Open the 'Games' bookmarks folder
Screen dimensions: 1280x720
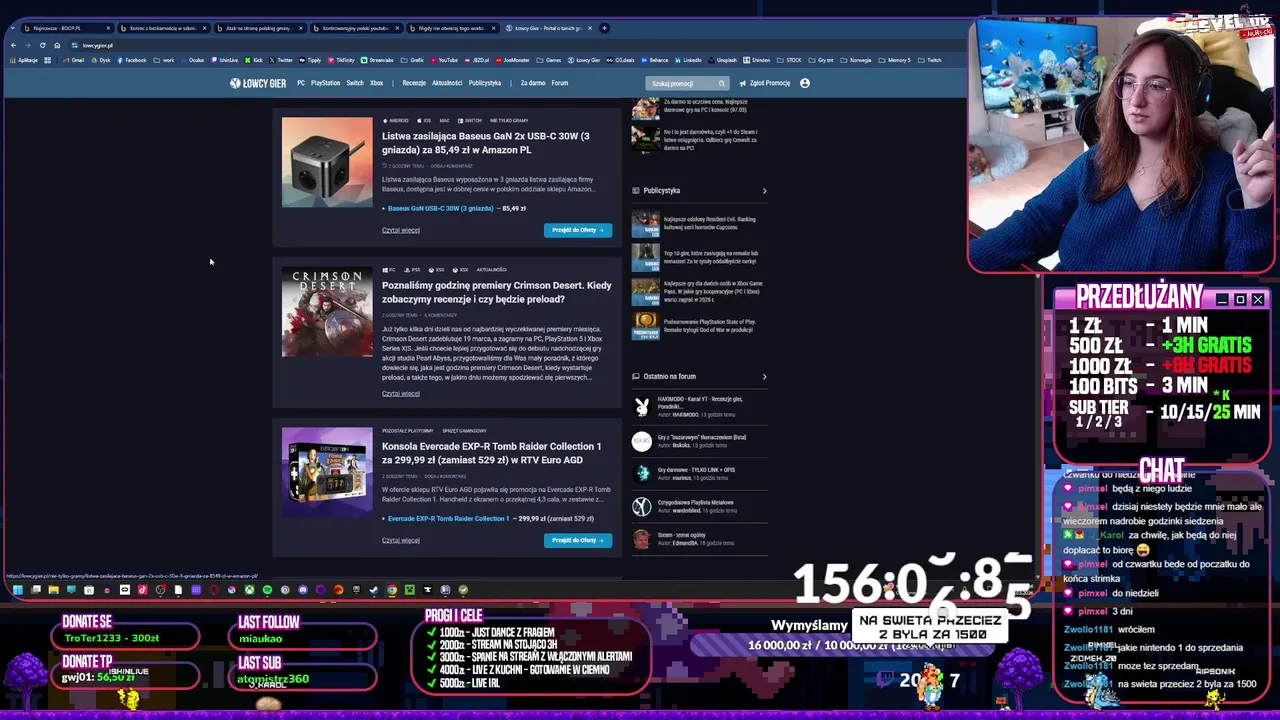tap(549, 60)
